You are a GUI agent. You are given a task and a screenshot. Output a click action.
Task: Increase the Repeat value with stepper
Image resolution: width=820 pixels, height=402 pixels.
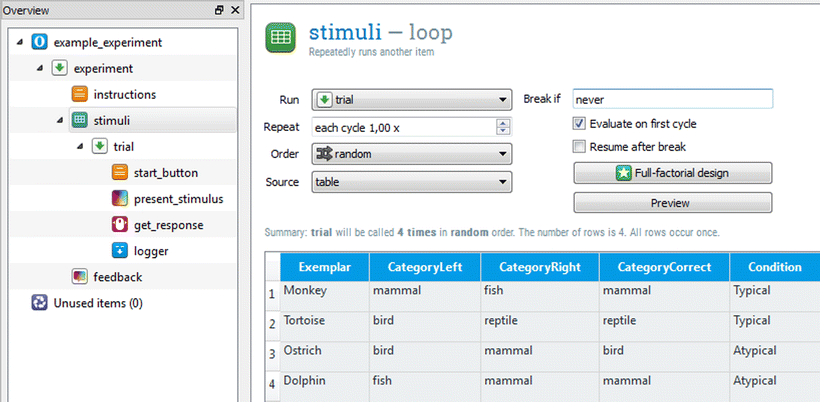click(503, 123)
